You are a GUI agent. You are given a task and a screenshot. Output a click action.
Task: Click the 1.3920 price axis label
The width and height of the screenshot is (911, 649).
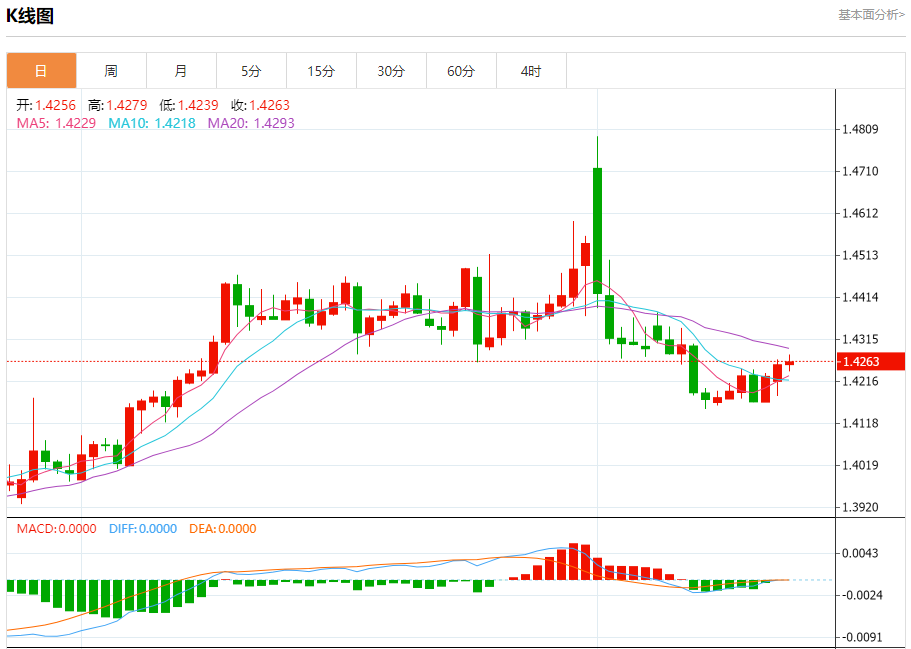(x=860, y=507)
